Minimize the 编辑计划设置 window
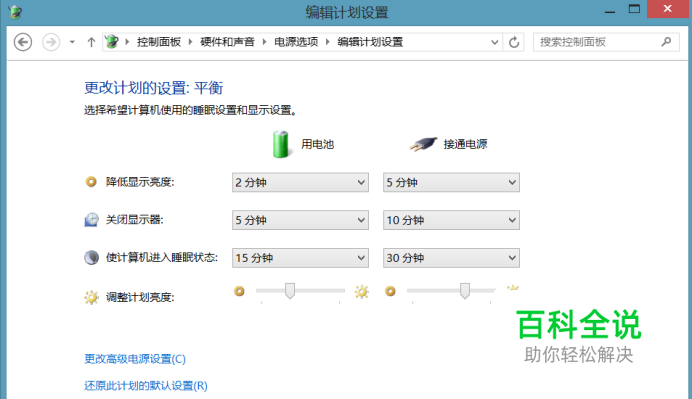The height and width of the screenshot is (399, 692). pos(610,11)
